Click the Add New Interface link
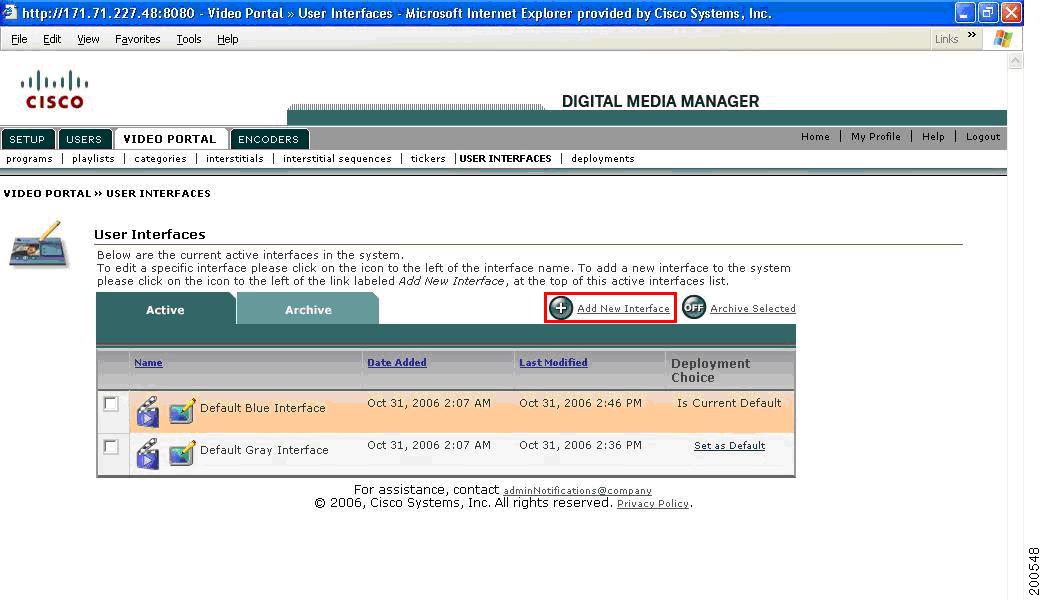This screenshot has height=600, width=1042. point(623,308)
